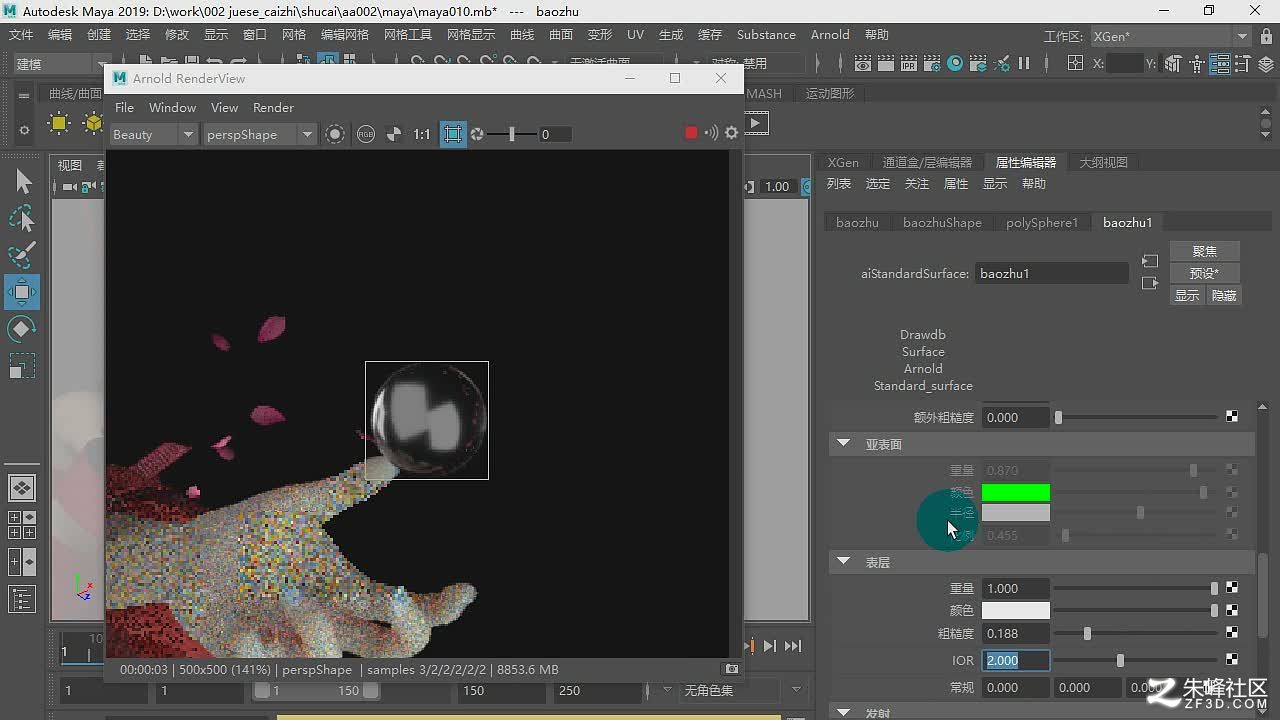Open the XGen workspace dropdown
Image resolution: width=1280 pixels, height=720 pixels.
(x=1170, y=36)
